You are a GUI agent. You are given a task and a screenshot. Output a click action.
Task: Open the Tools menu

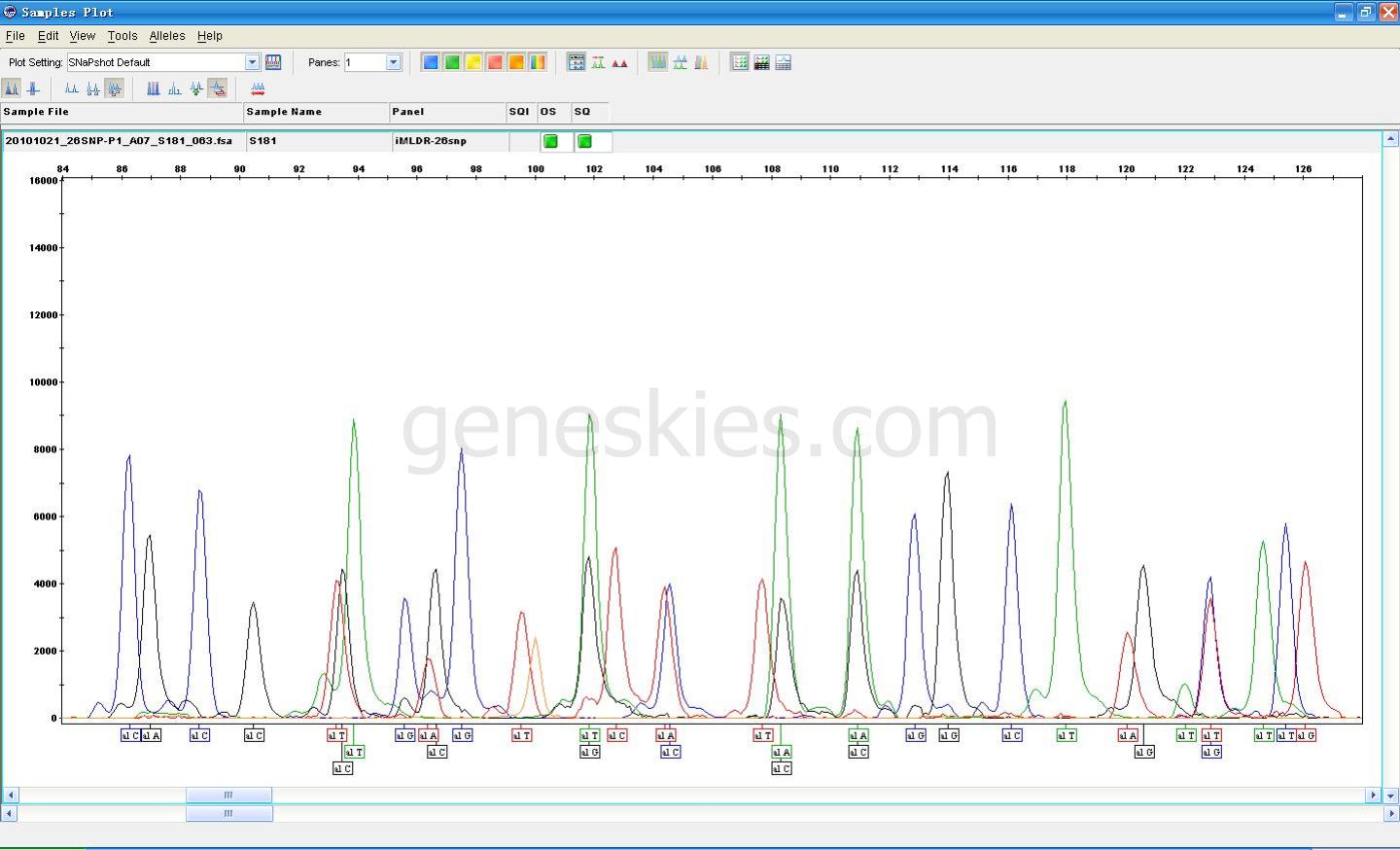(x=122, y=36)
